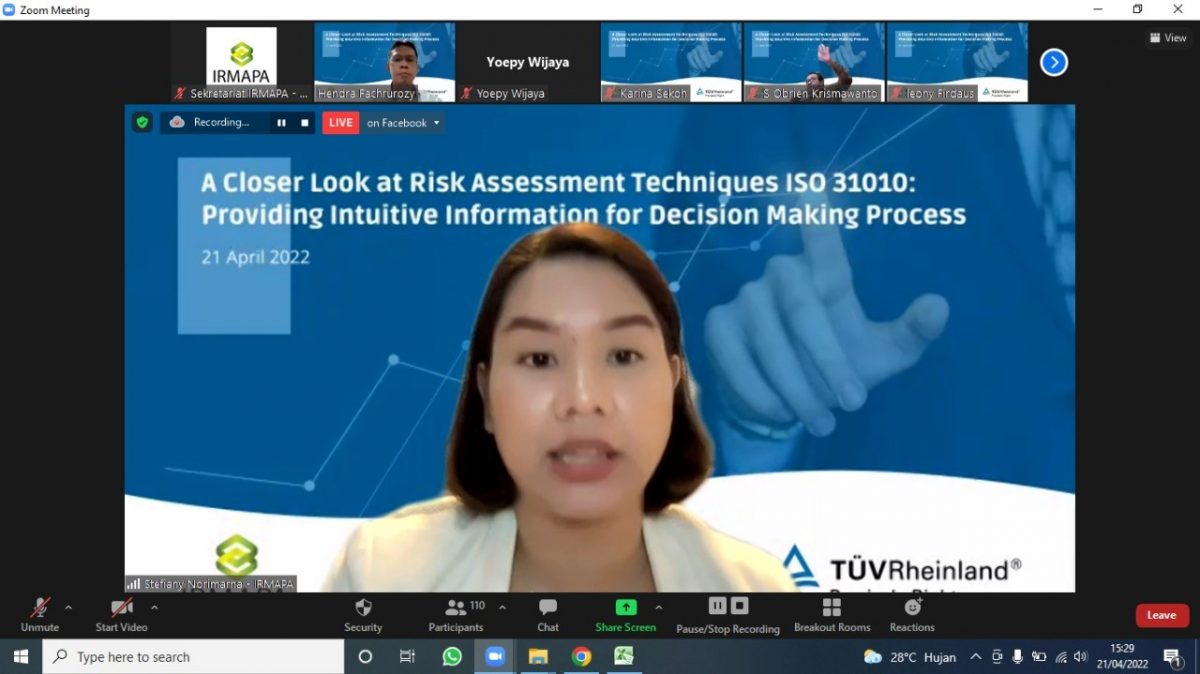This screenshot has height=674, width=1200.
Task: Stop the recording in the top bar
Action: 304,123
